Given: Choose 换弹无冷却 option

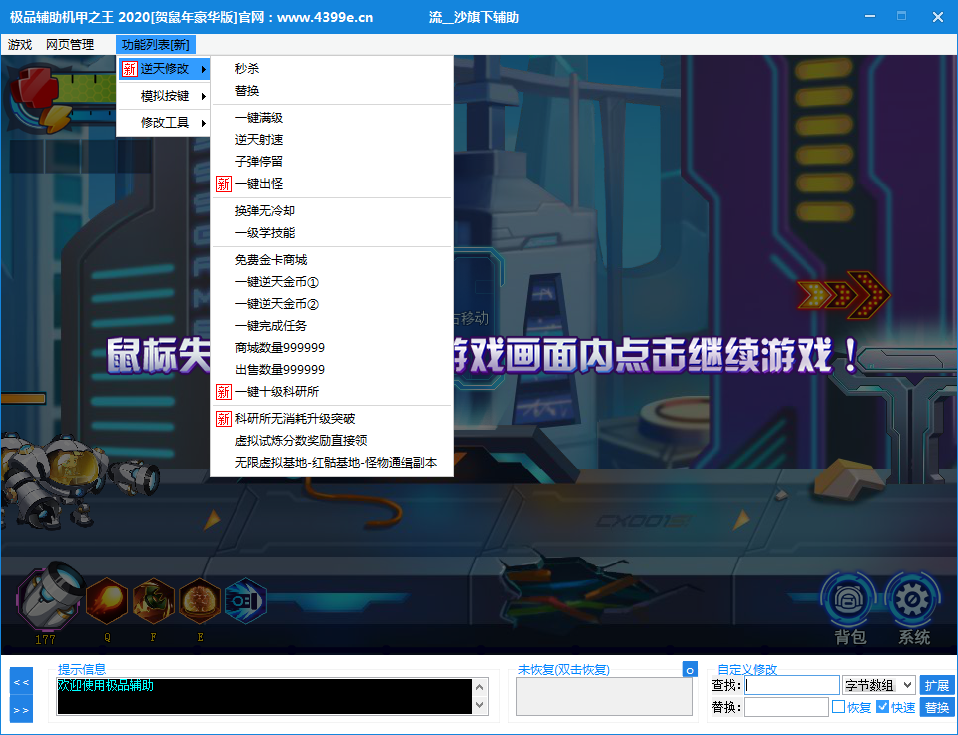Looking at the screenshot, I should pos(332,211).
